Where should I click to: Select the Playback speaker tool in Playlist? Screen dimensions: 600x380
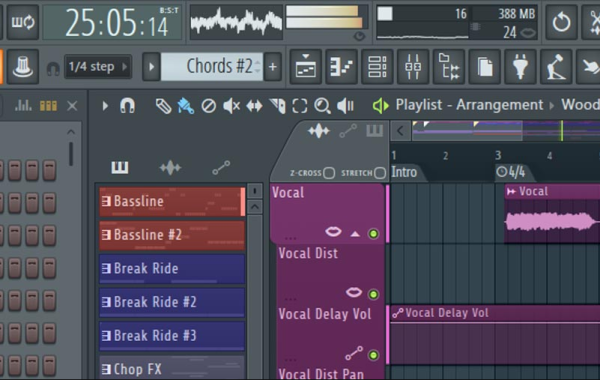[345, 106]
